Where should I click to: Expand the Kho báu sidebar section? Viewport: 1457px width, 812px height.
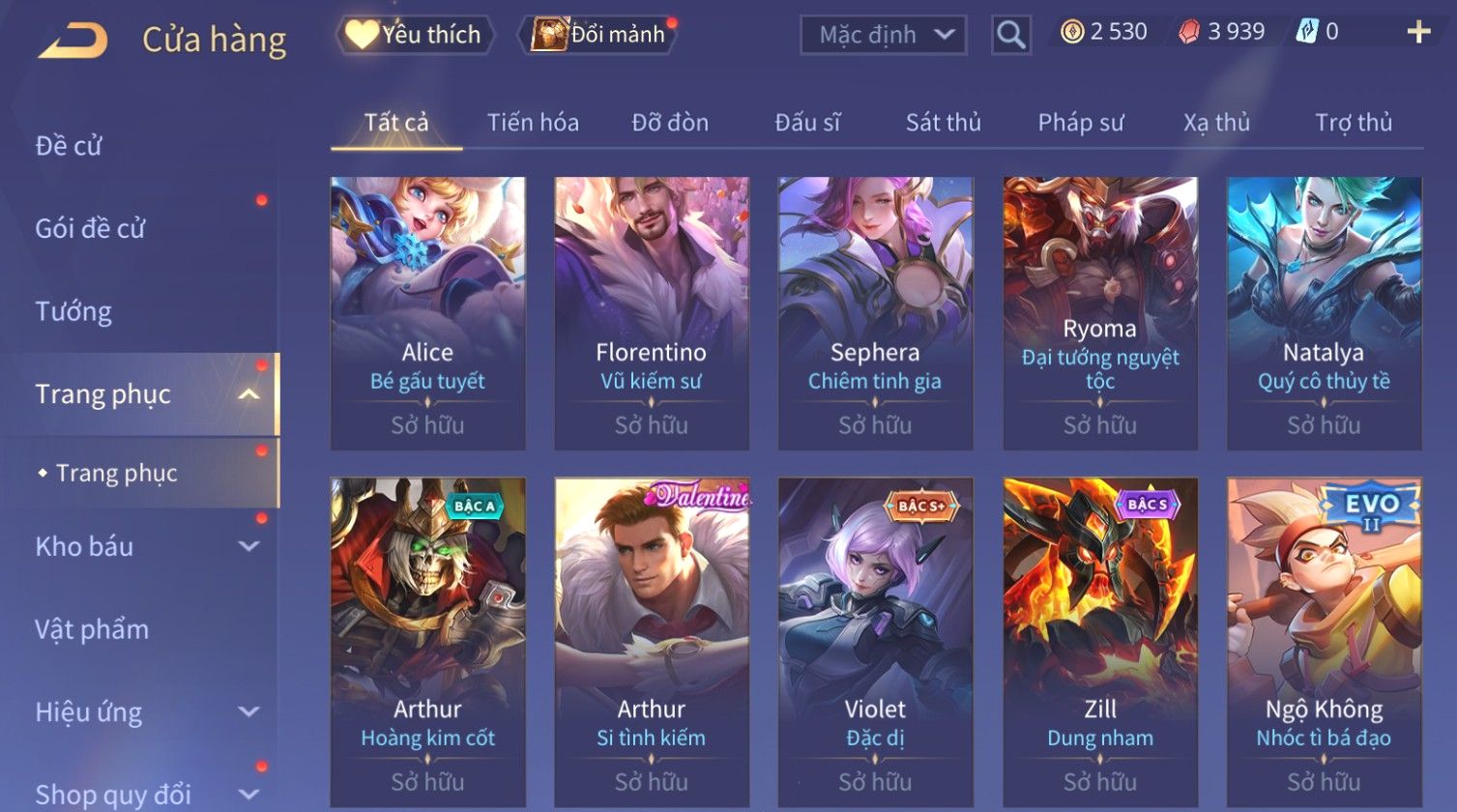248,546
